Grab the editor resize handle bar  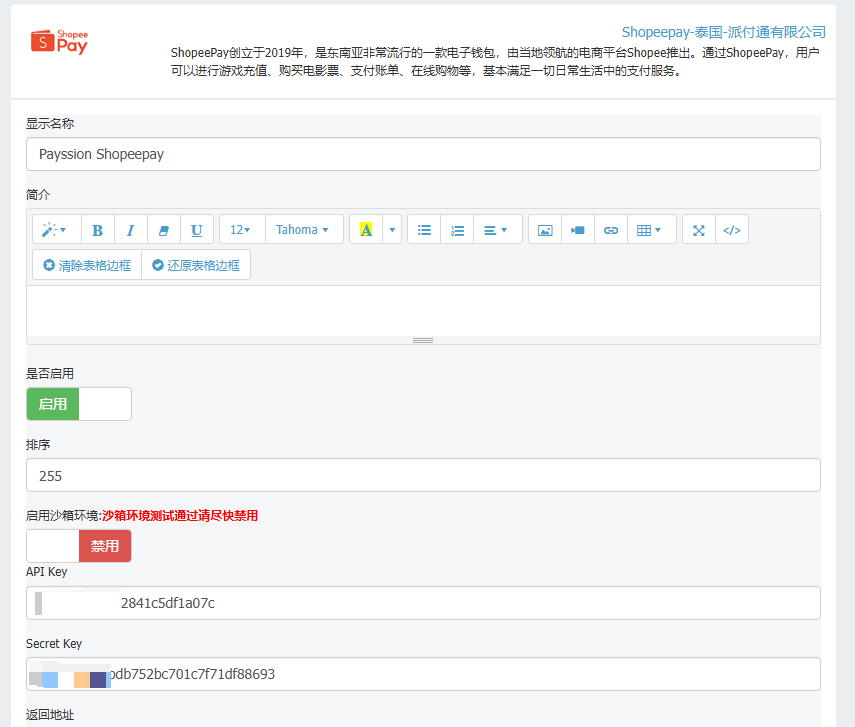(423, 340)
